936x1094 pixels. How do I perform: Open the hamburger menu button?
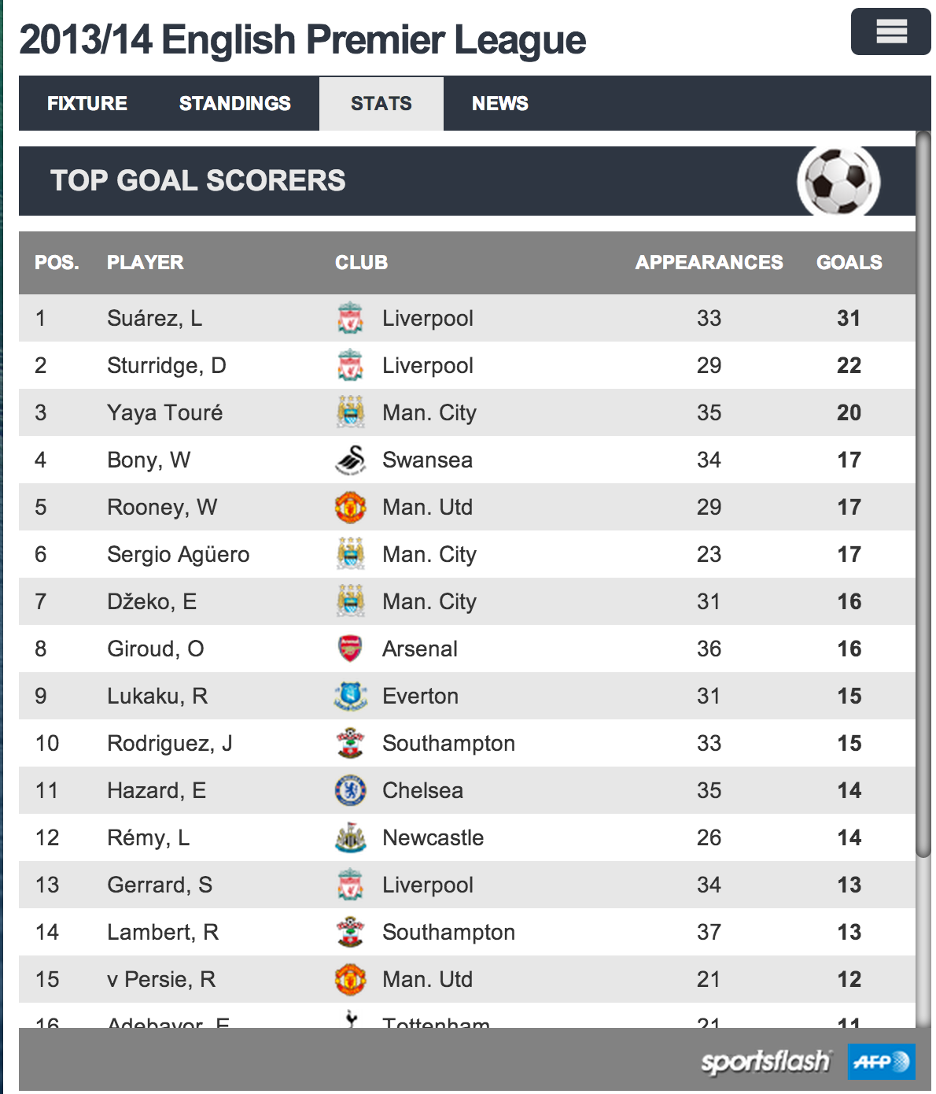point(891,32)
